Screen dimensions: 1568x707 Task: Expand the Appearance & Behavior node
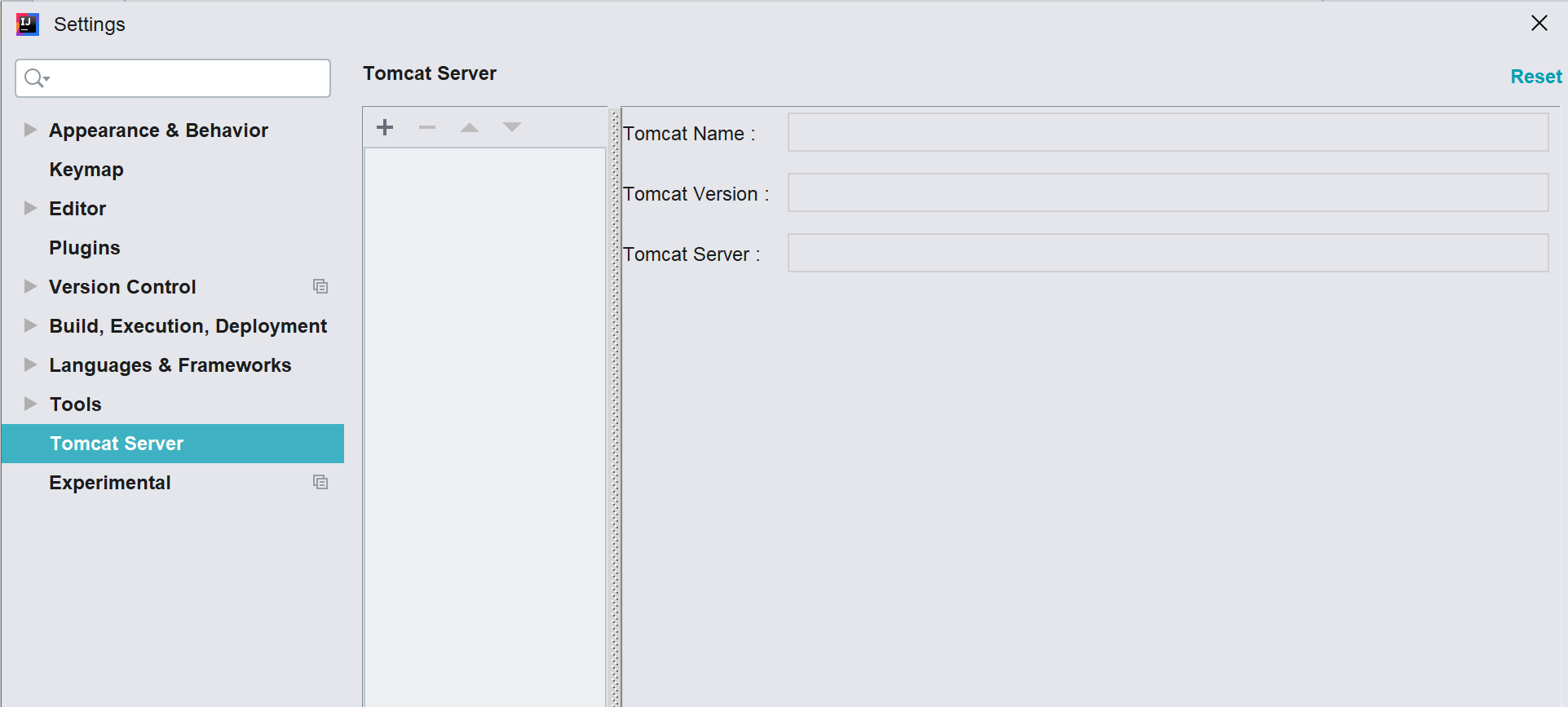pyautogui.click(x=30, y=130)
